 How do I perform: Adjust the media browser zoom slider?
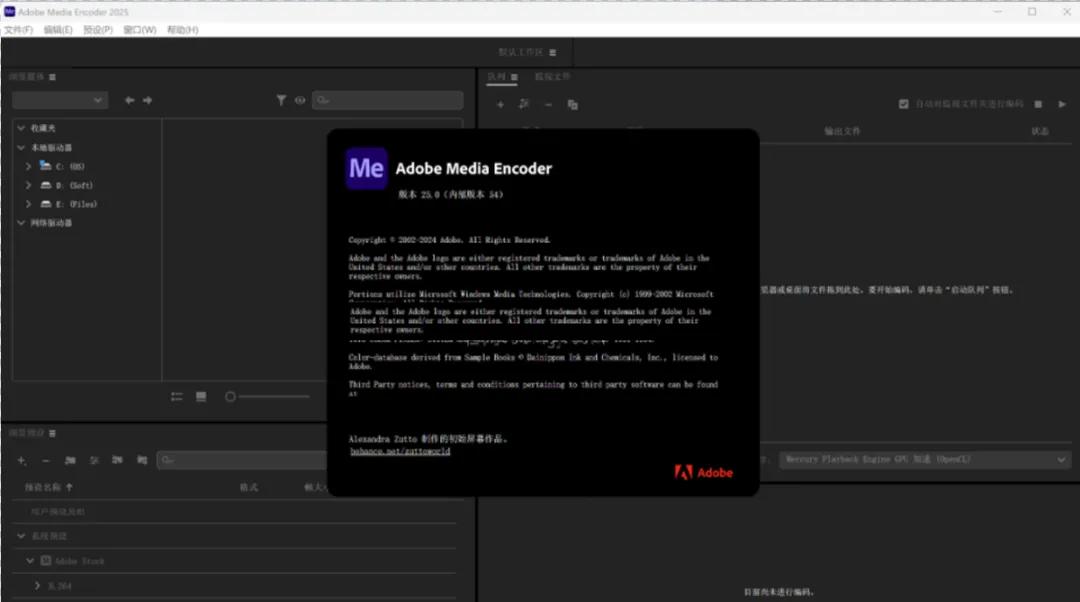[231, 397]
